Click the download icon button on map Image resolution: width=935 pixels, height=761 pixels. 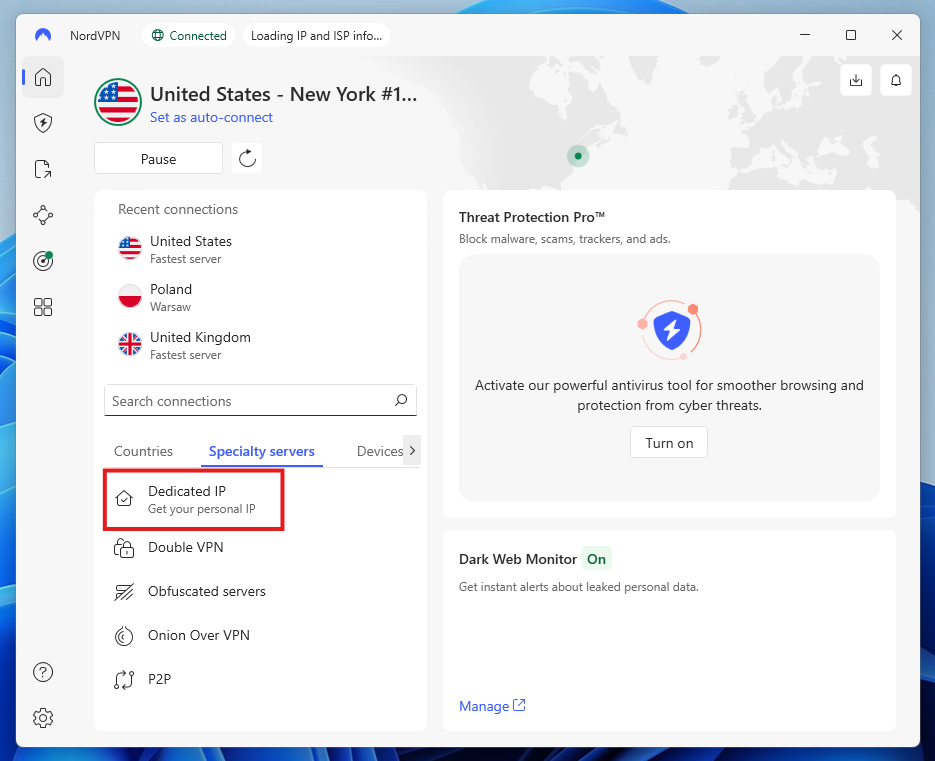[856, 80]
